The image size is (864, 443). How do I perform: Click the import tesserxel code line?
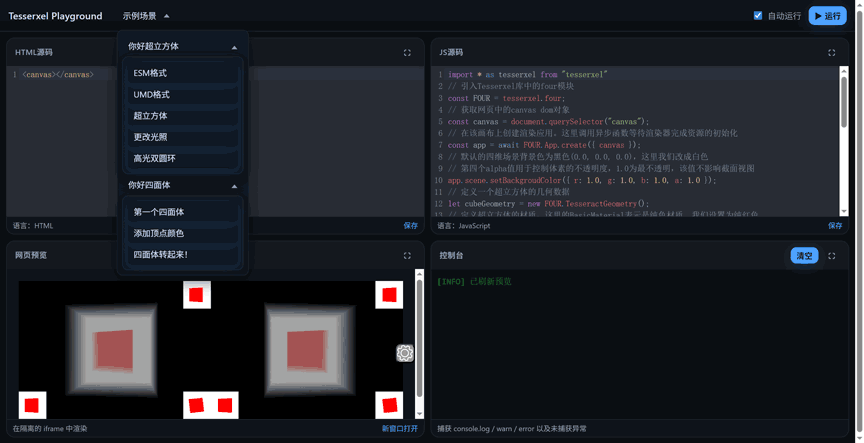point(528,74)
